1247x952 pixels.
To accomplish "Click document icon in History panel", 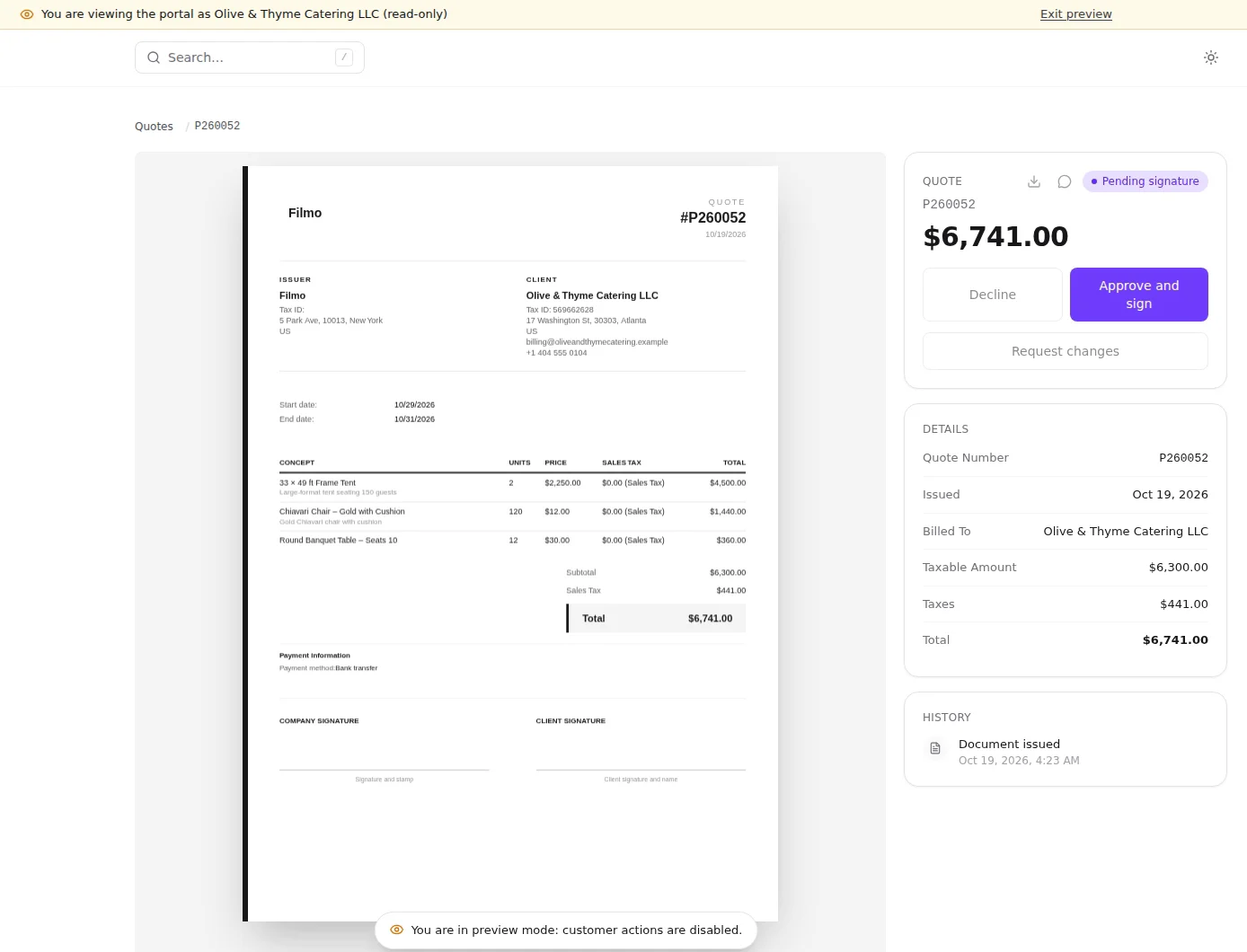I will coord(935,748).
